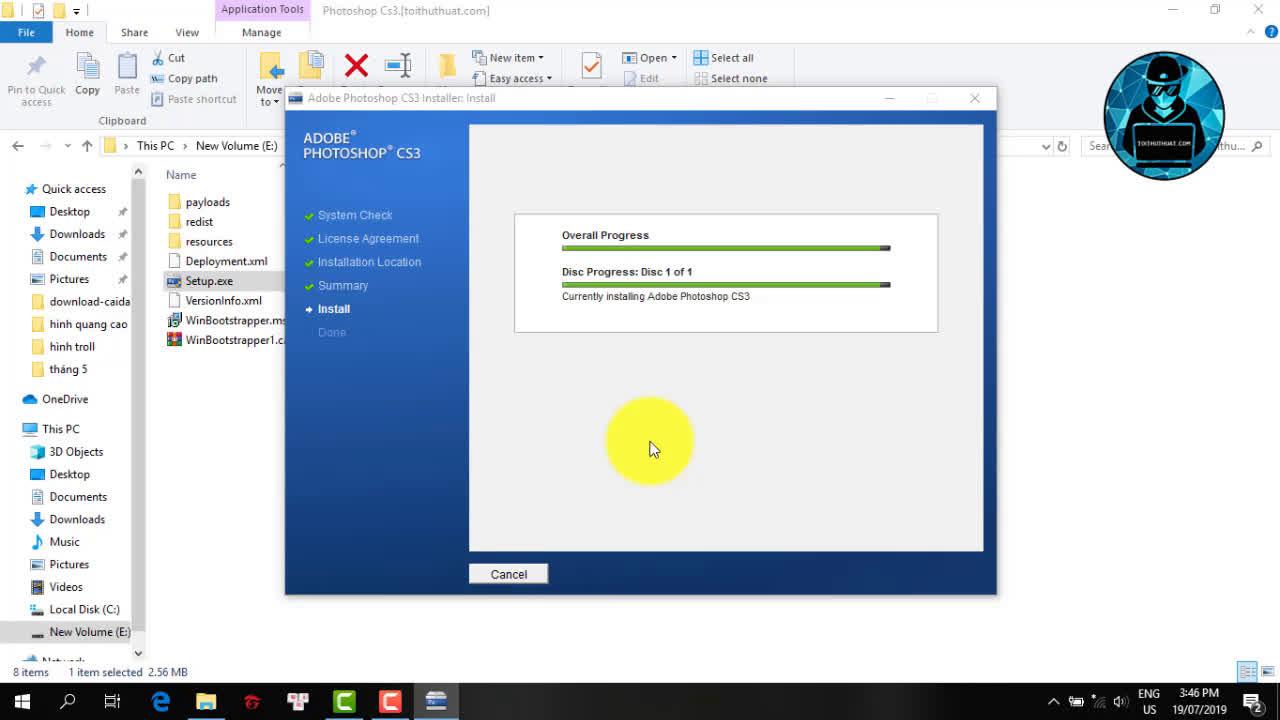Open Task View on taskbar
The width and height of the screenshot is (1280, 720).
coord(112,701)
